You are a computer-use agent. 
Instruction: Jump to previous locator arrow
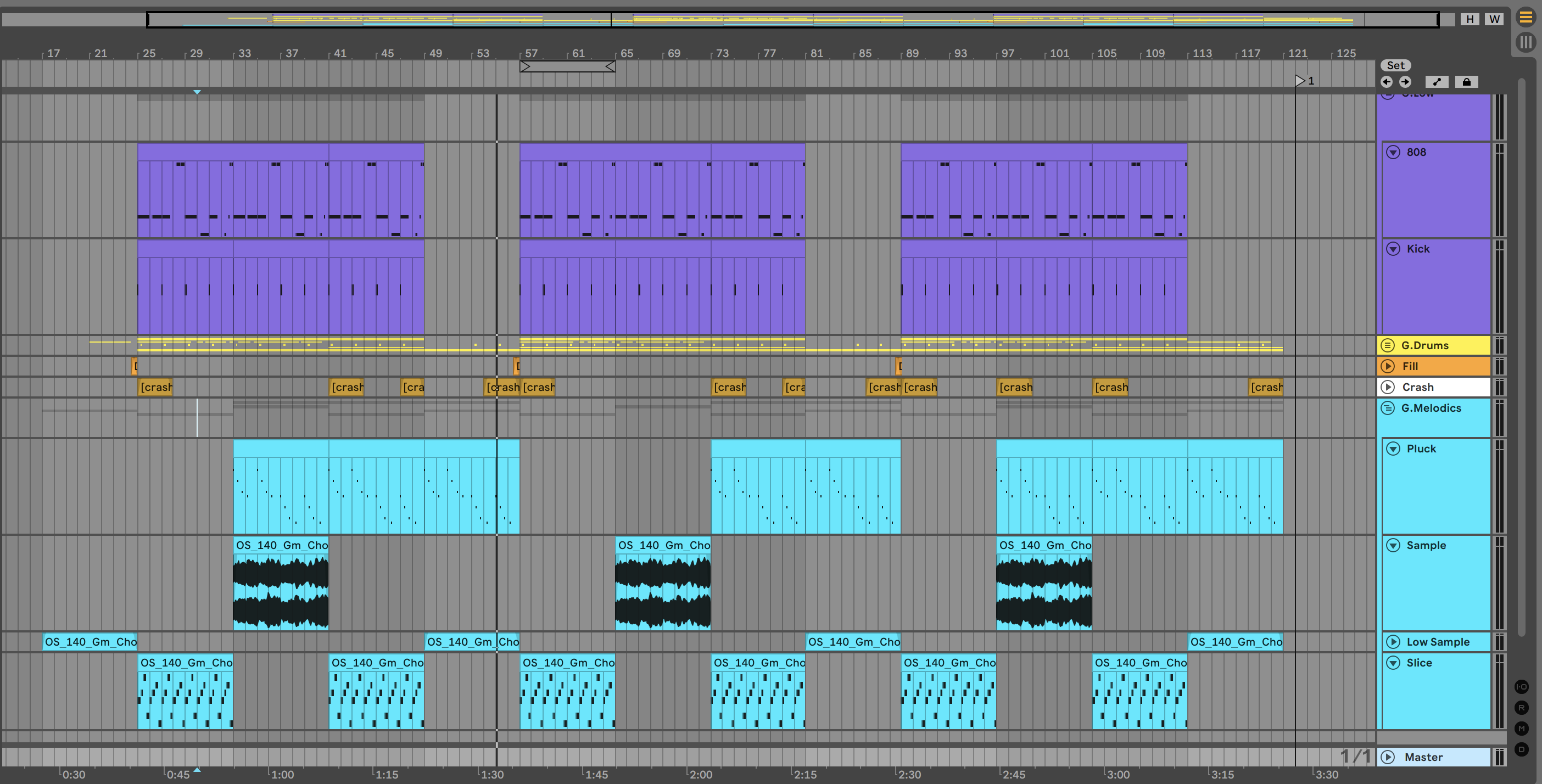tap(1387, 82)
